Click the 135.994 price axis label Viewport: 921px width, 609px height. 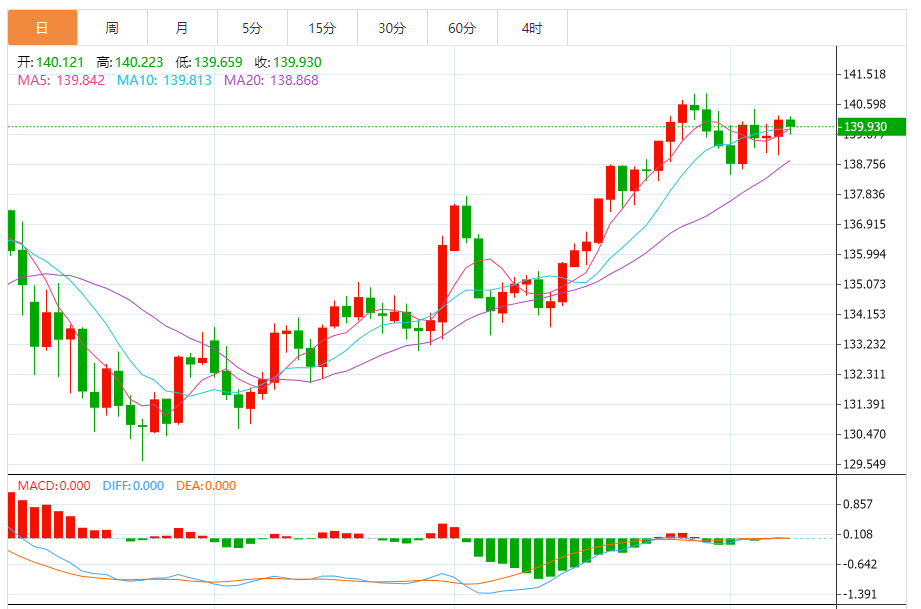pyautogui.click(x=864, y=254)
